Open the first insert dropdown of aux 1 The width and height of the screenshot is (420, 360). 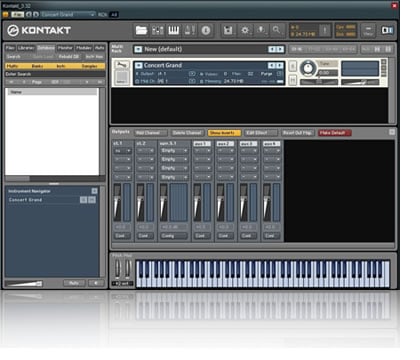click(202, 151)
